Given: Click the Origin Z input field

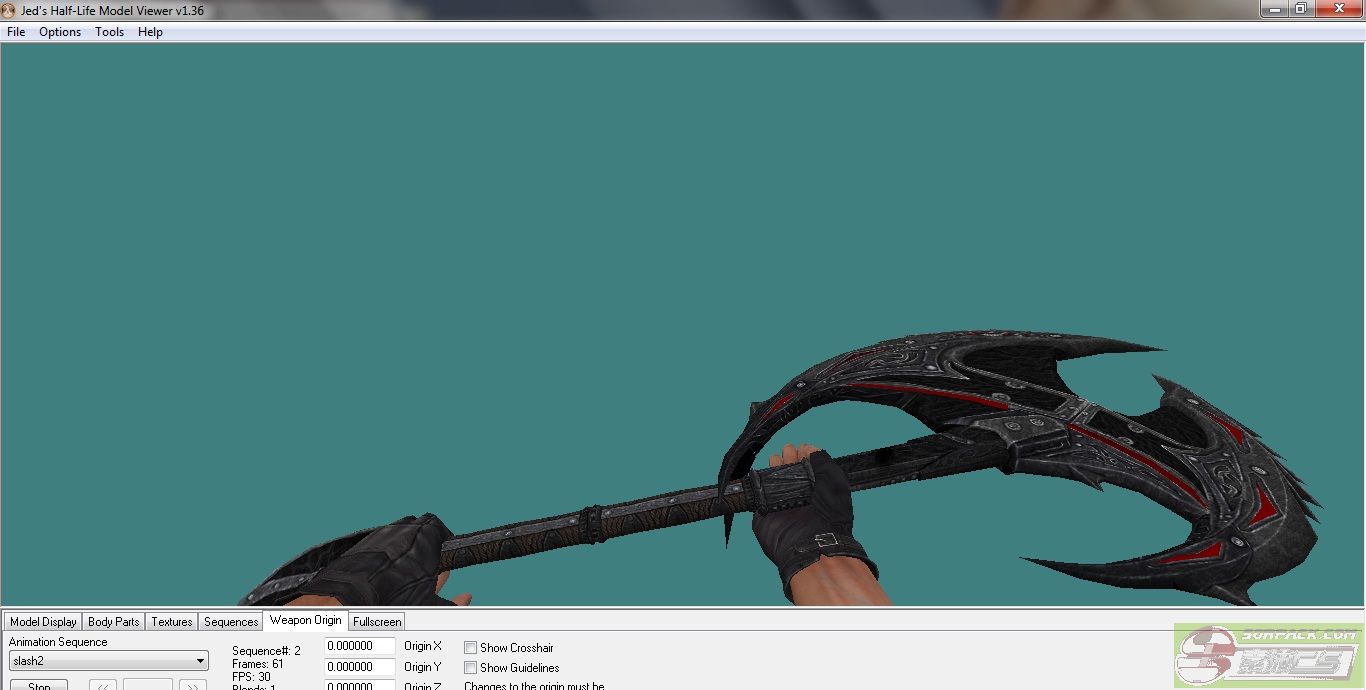Looking at the screenshot, I should (x=360, y=685).
